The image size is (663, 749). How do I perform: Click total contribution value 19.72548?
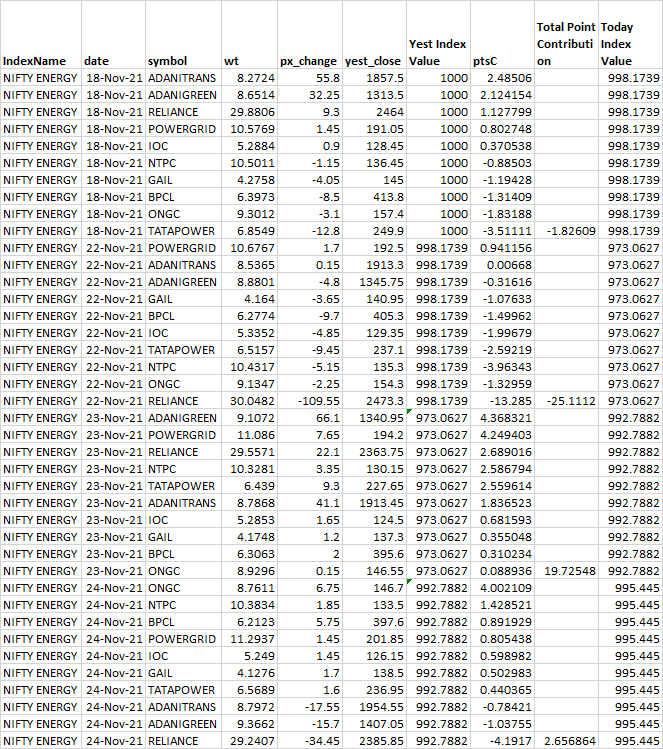[570, 571]
